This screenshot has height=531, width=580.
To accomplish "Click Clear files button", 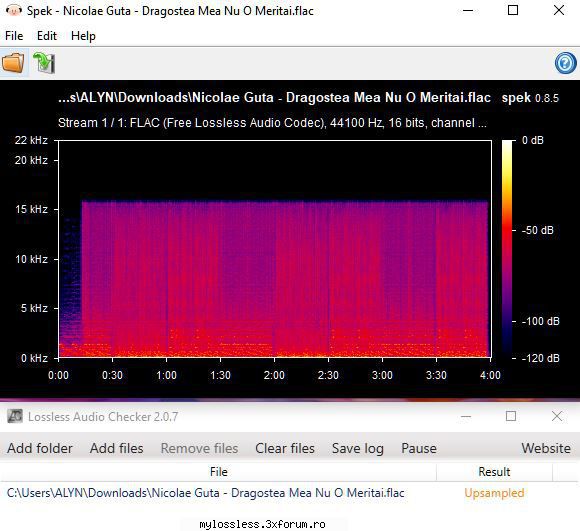I will point(285,448).
